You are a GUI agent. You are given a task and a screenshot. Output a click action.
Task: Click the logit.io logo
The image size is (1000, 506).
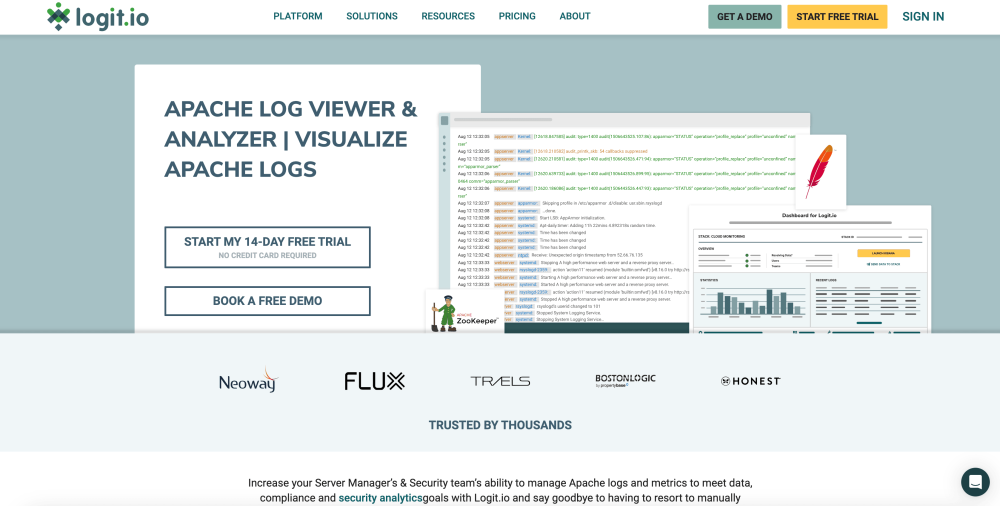(98, 17)
